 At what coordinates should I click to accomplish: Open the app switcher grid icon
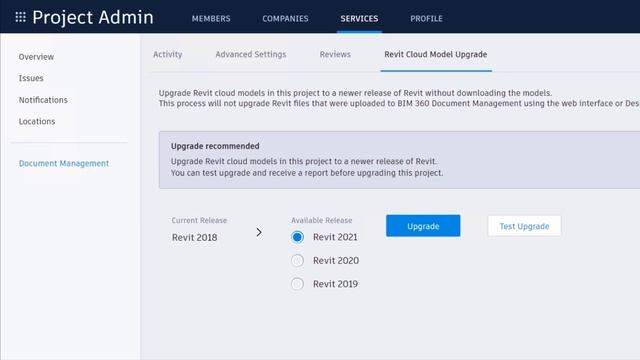[x=20, y=17]
